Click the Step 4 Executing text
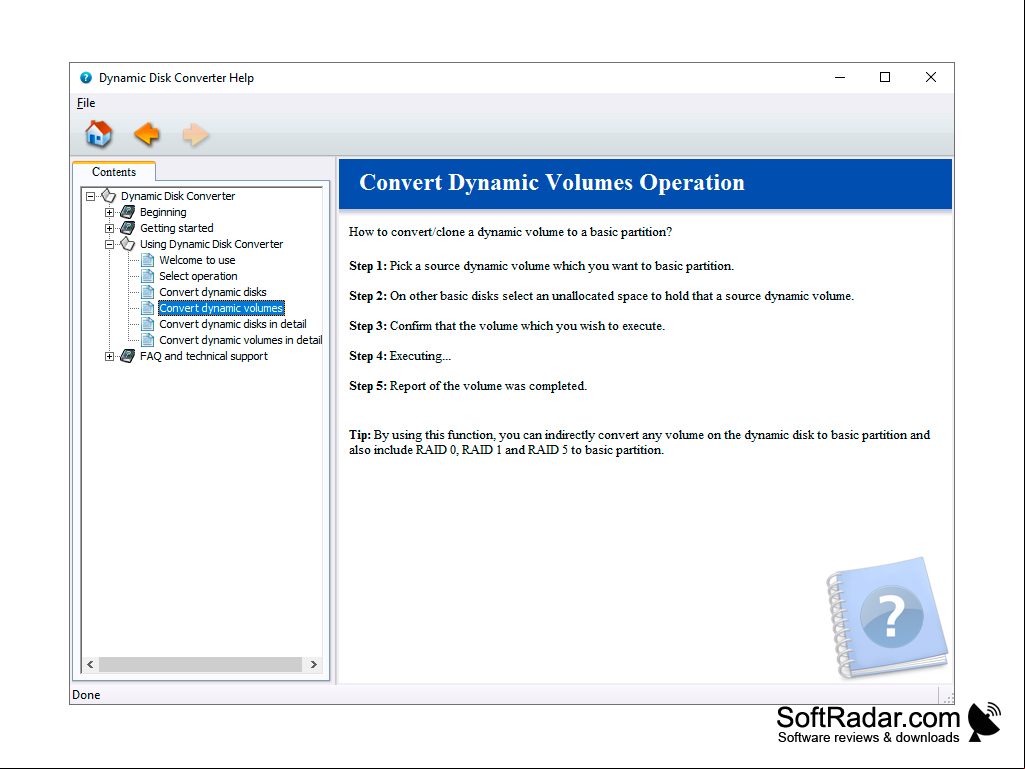This screenshot has width=1025, height=769. (399, 356)
